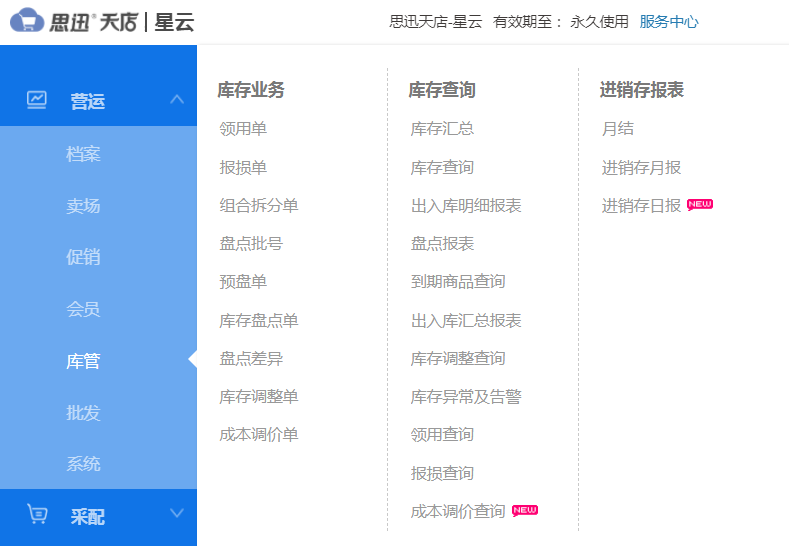Open 到期商品查询
This screenshot has height=546, width=789.
(x=458, y=282)
